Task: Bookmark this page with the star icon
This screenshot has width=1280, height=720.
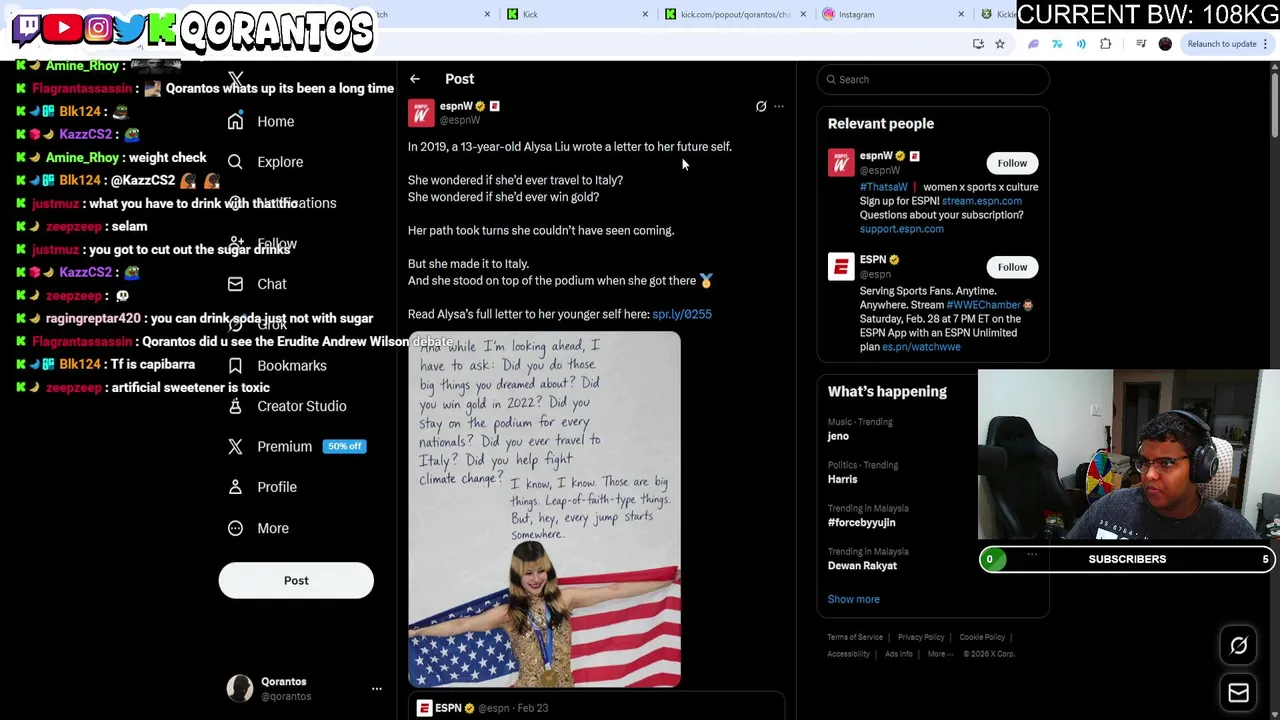Action: [999, 44]
